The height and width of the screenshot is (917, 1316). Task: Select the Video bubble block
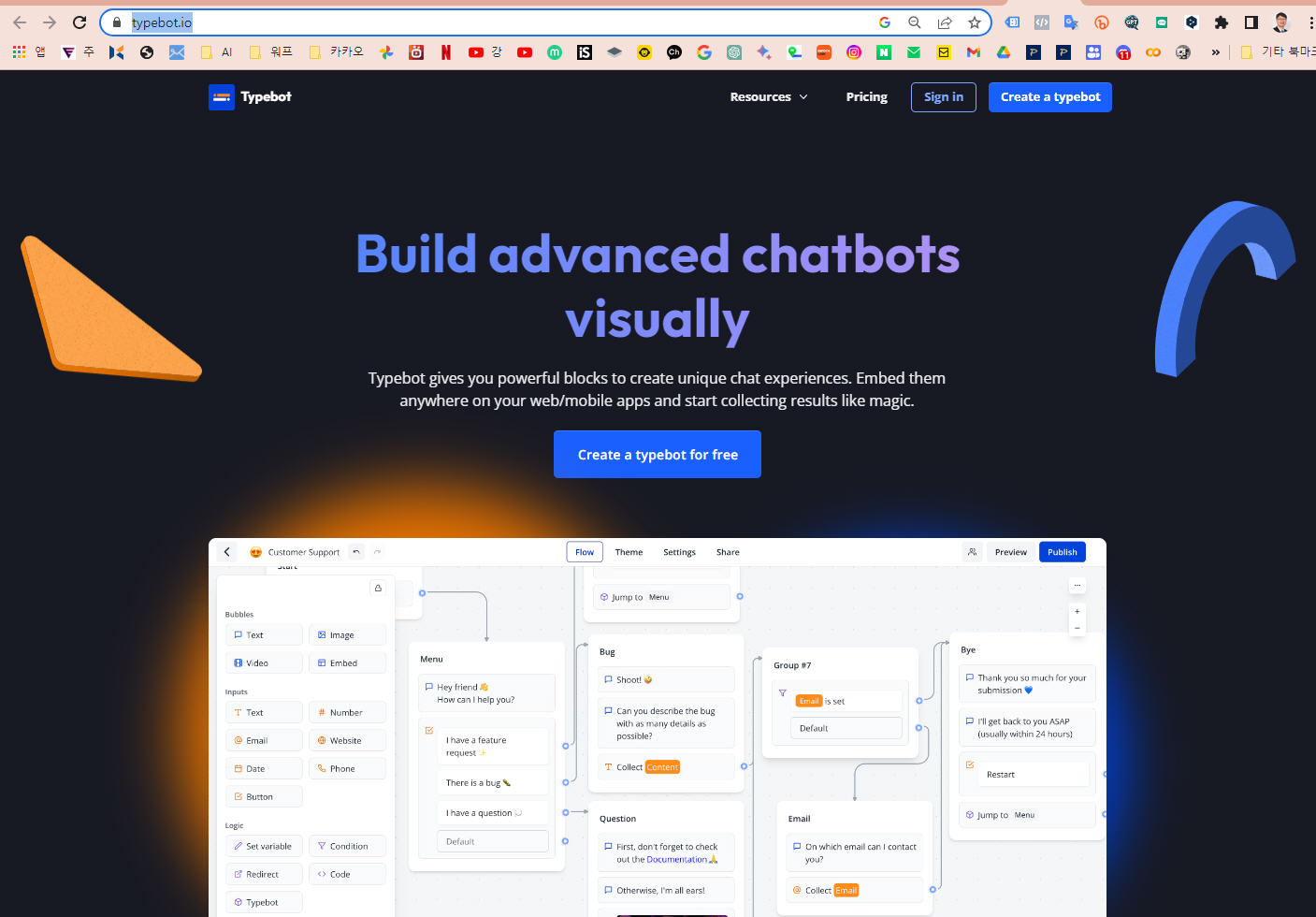pos(264,662)
